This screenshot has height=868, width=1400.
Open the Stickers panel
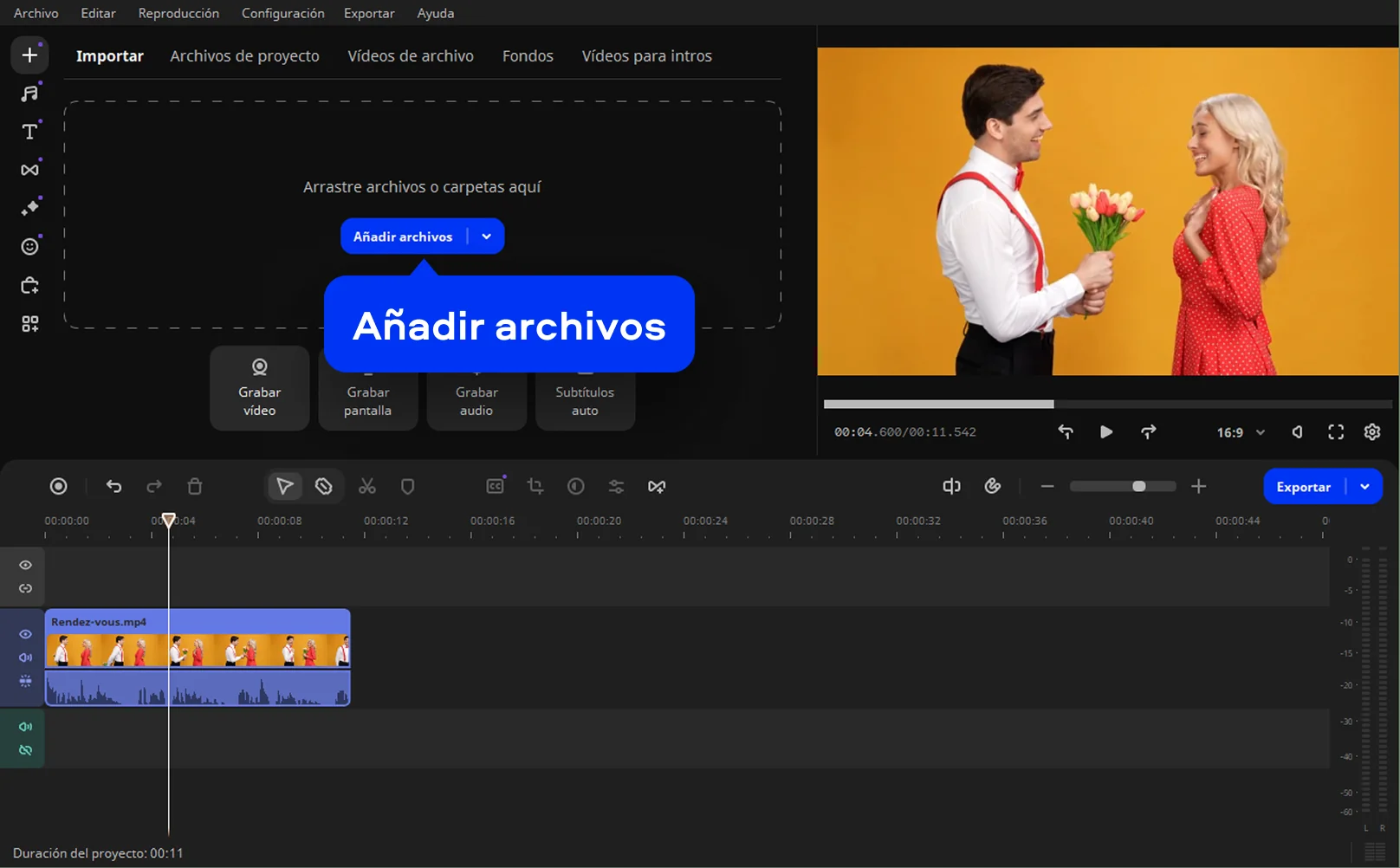point(29,247)
